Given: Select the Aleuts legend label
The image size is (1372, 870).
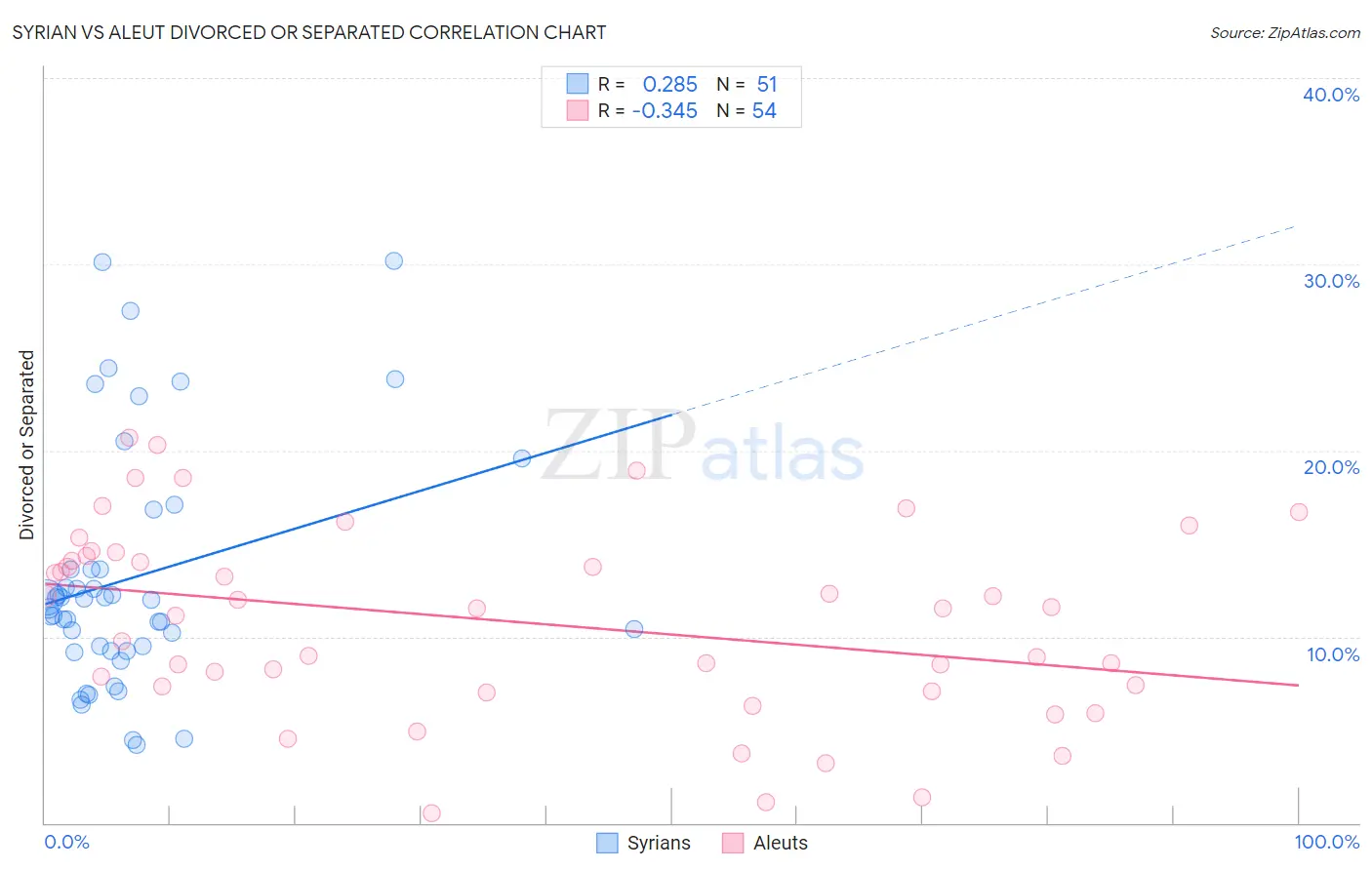Looking at the screenshot, I should click(x=781, y=843).
